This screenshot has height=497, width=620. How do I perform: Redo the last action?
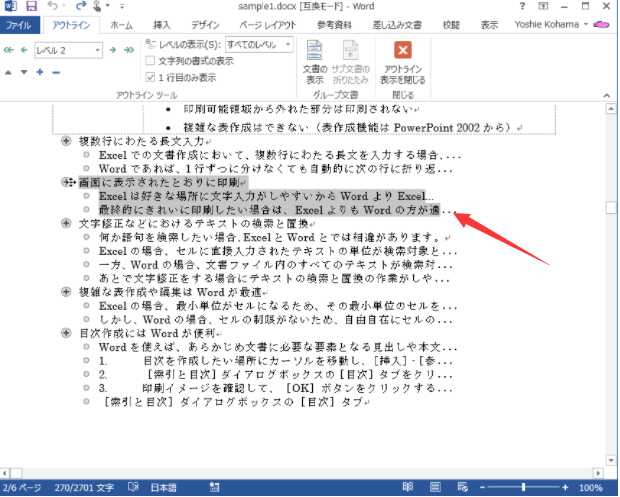pos(81,6)
